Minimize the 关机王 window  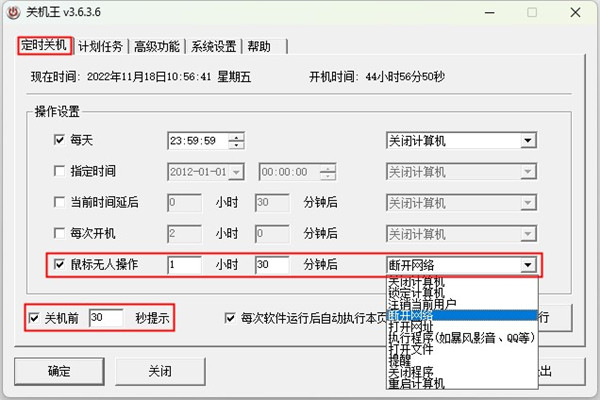point(489,13)
